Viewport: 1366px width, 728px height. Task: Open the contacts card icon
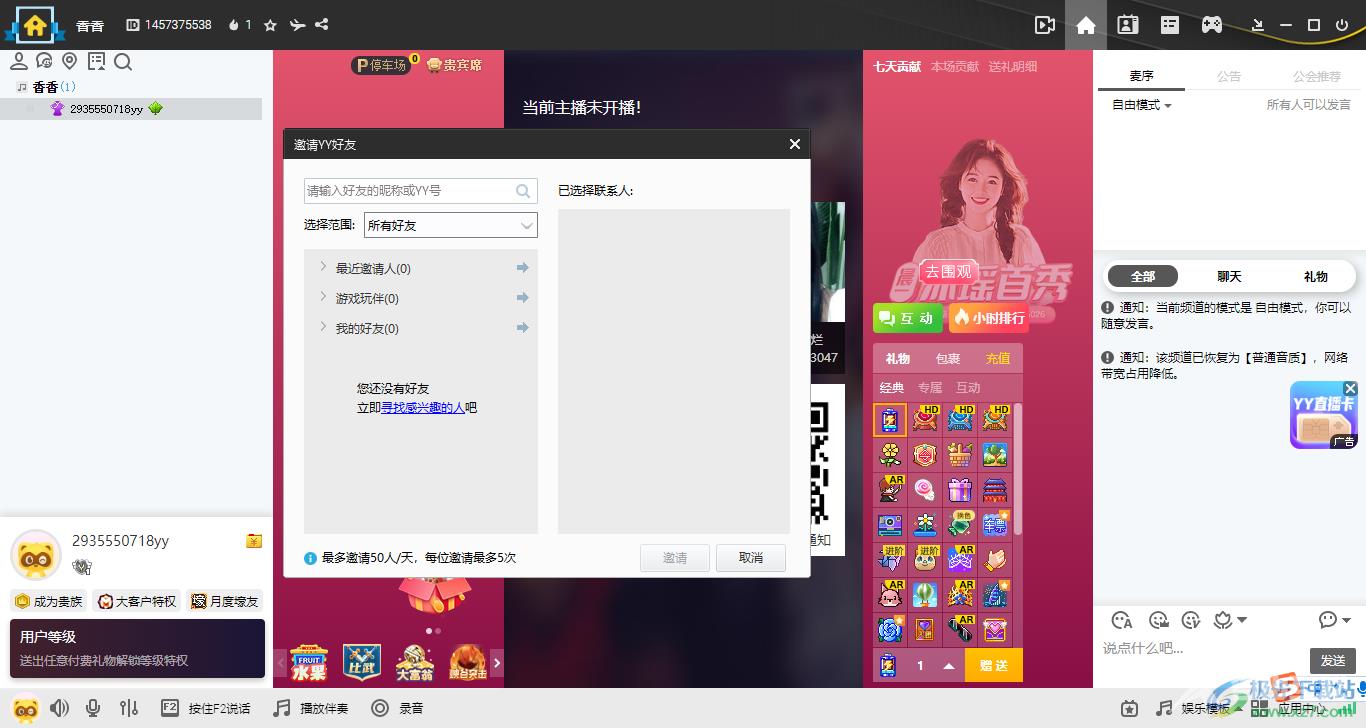[x=1128, y=25]
